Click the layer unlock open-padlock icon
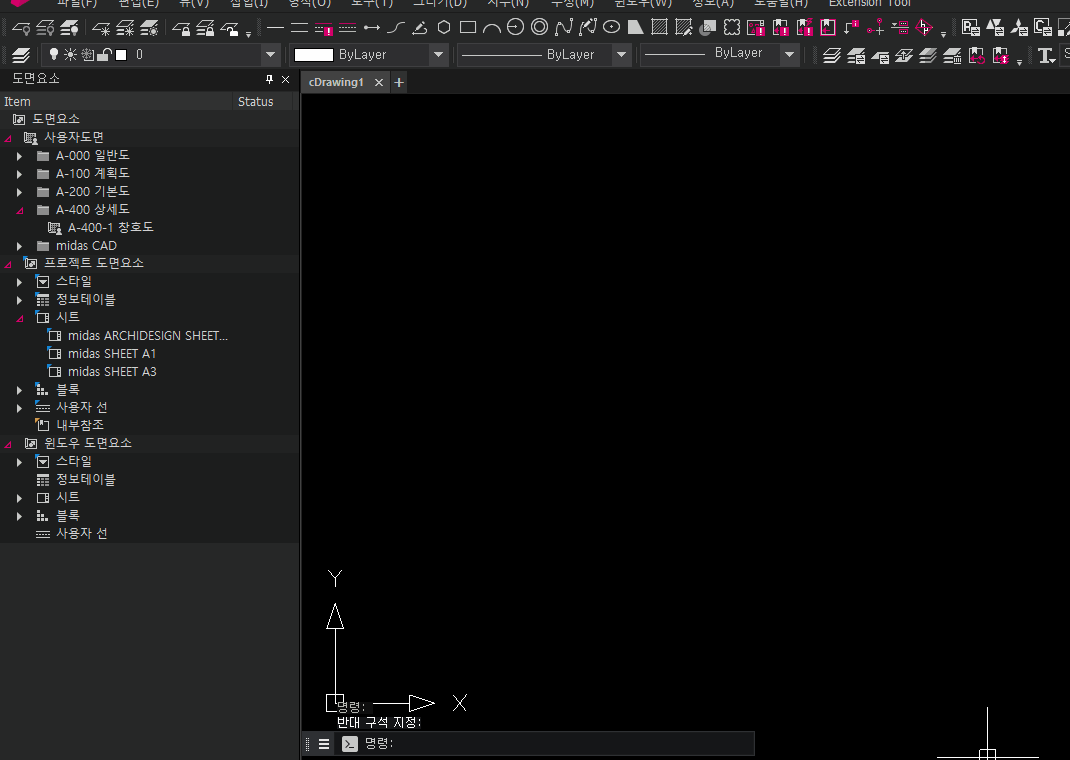1070x760 pixels. [x=230, y=28]
